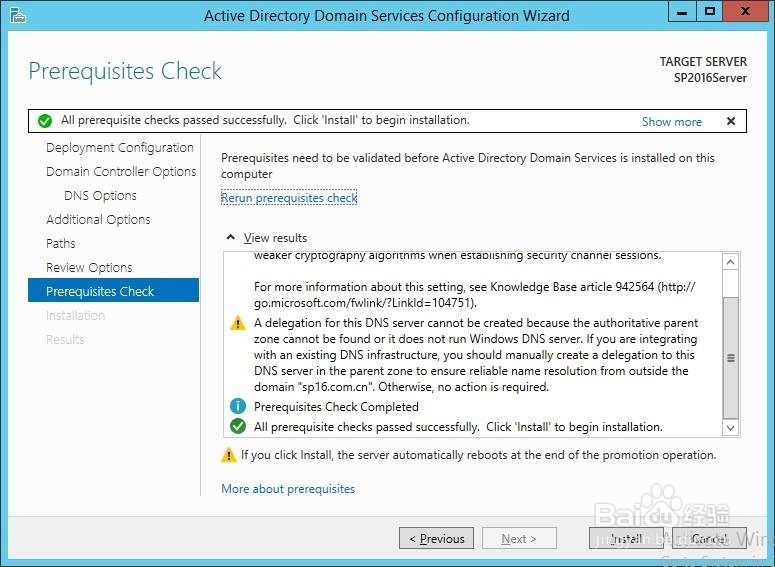Maximize the wizard window
The height and width of the screenshot is (567, 775).
(710, 11)
